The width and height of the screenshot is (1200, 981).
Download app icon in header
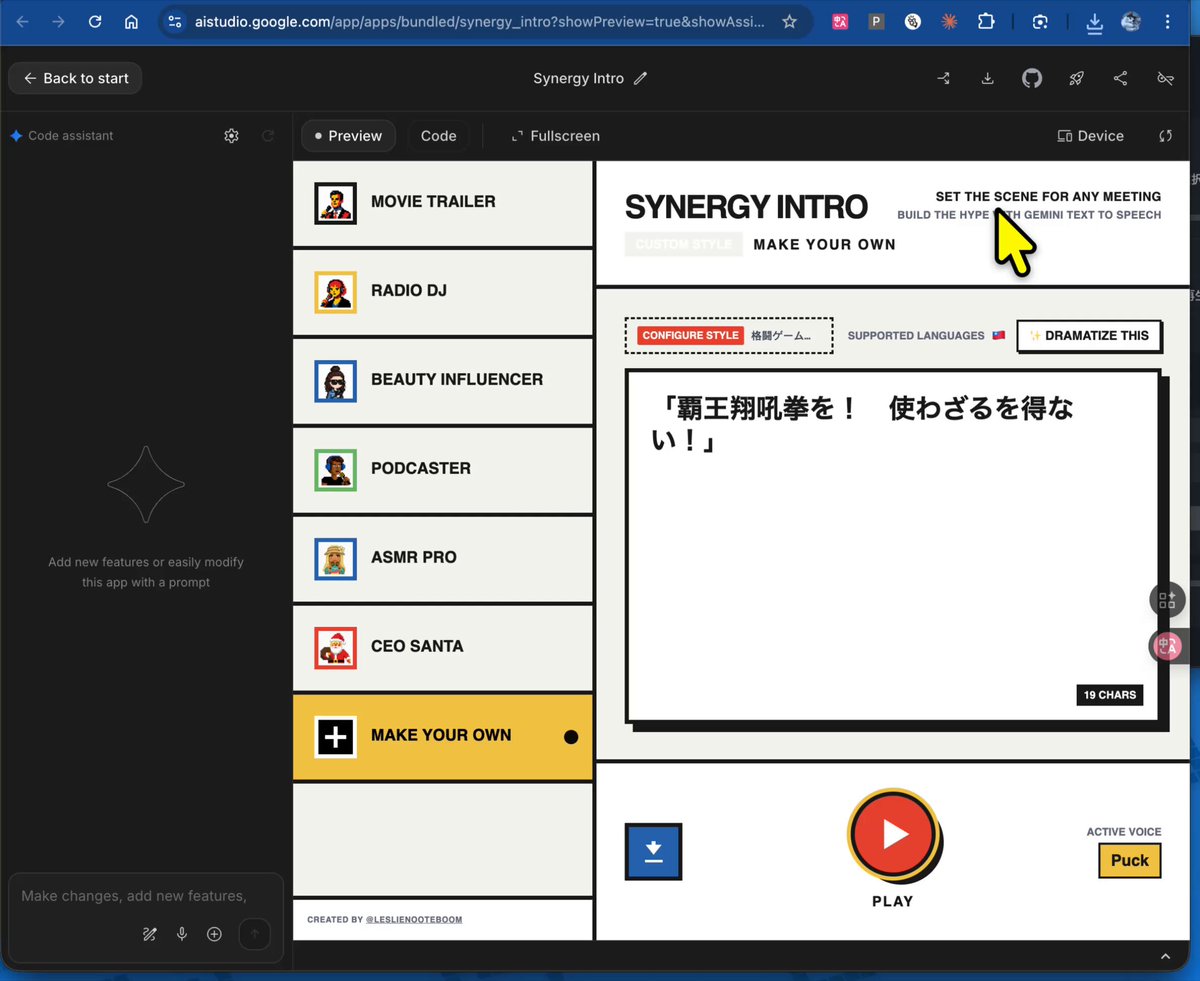pos(987,78)
